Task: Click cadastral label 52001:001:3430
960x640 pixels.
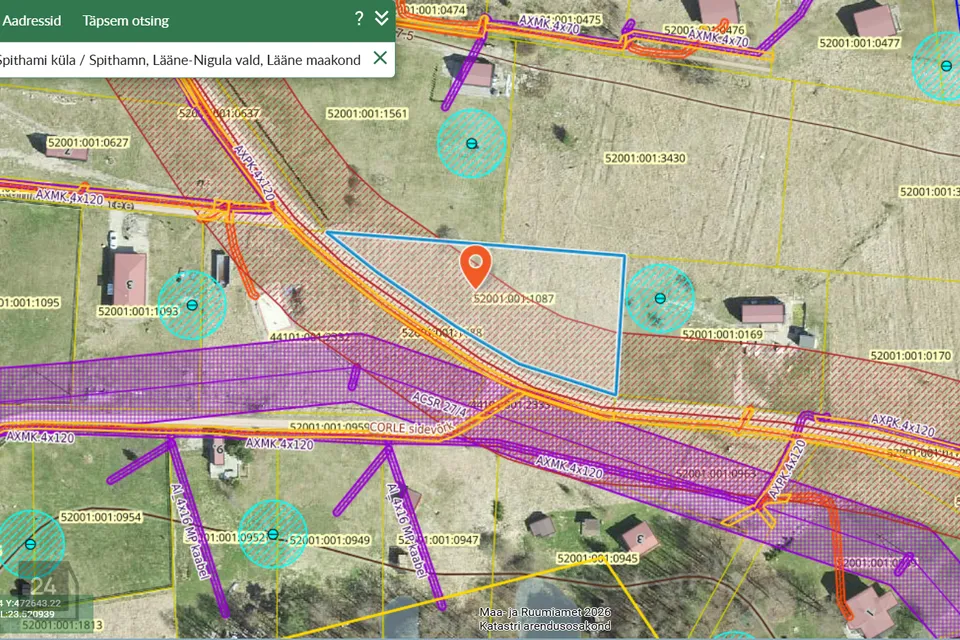Action: (645, 159)
